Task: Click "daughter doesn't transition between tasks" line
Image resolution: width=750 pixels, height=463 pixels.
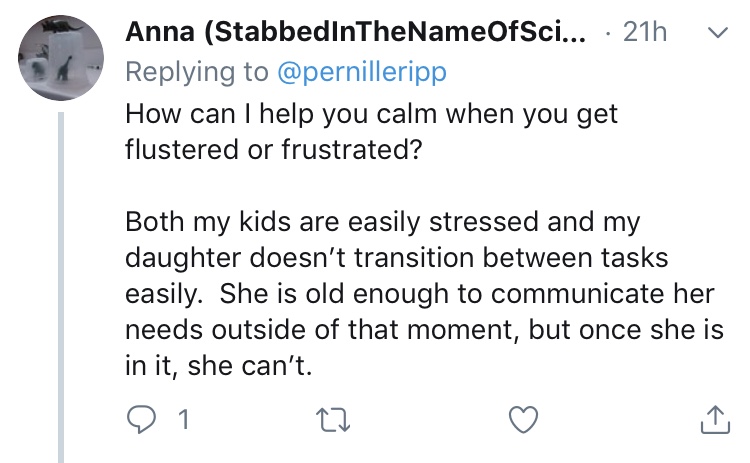Action: click(x=396, y=257)
